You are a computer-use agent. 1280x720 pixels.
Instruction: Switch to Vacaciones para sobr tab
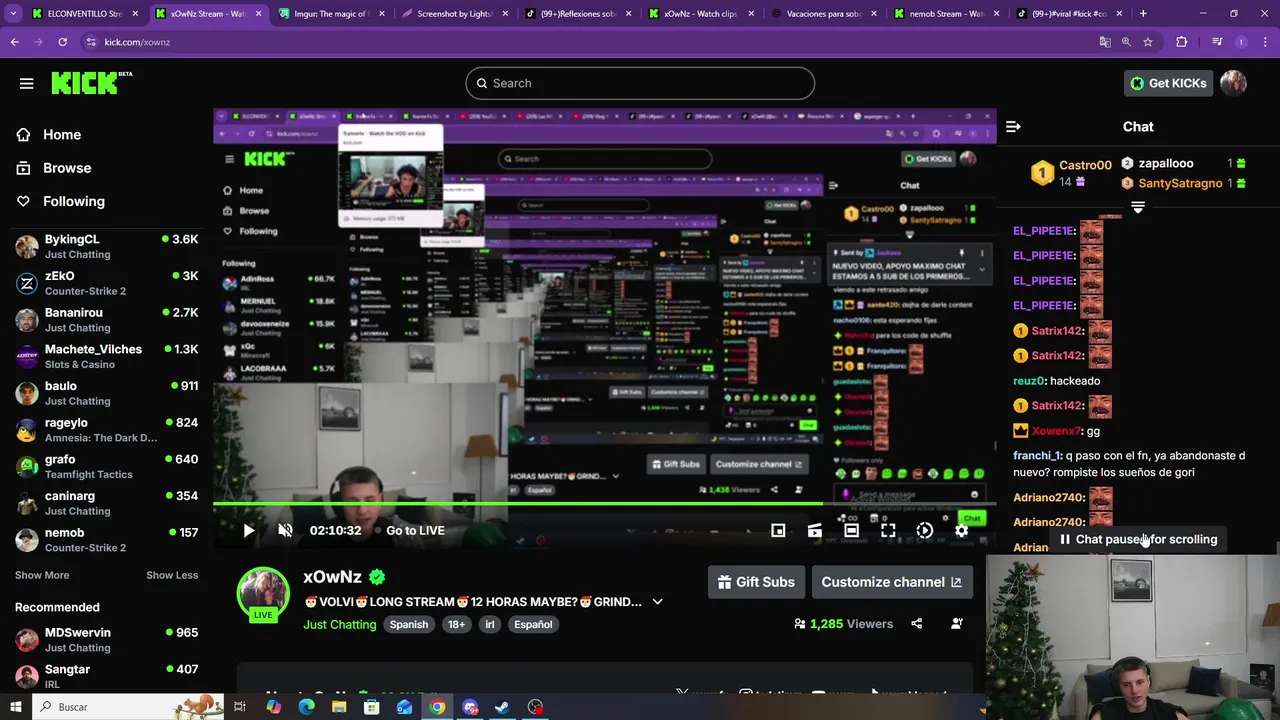[x=825, y=14]
